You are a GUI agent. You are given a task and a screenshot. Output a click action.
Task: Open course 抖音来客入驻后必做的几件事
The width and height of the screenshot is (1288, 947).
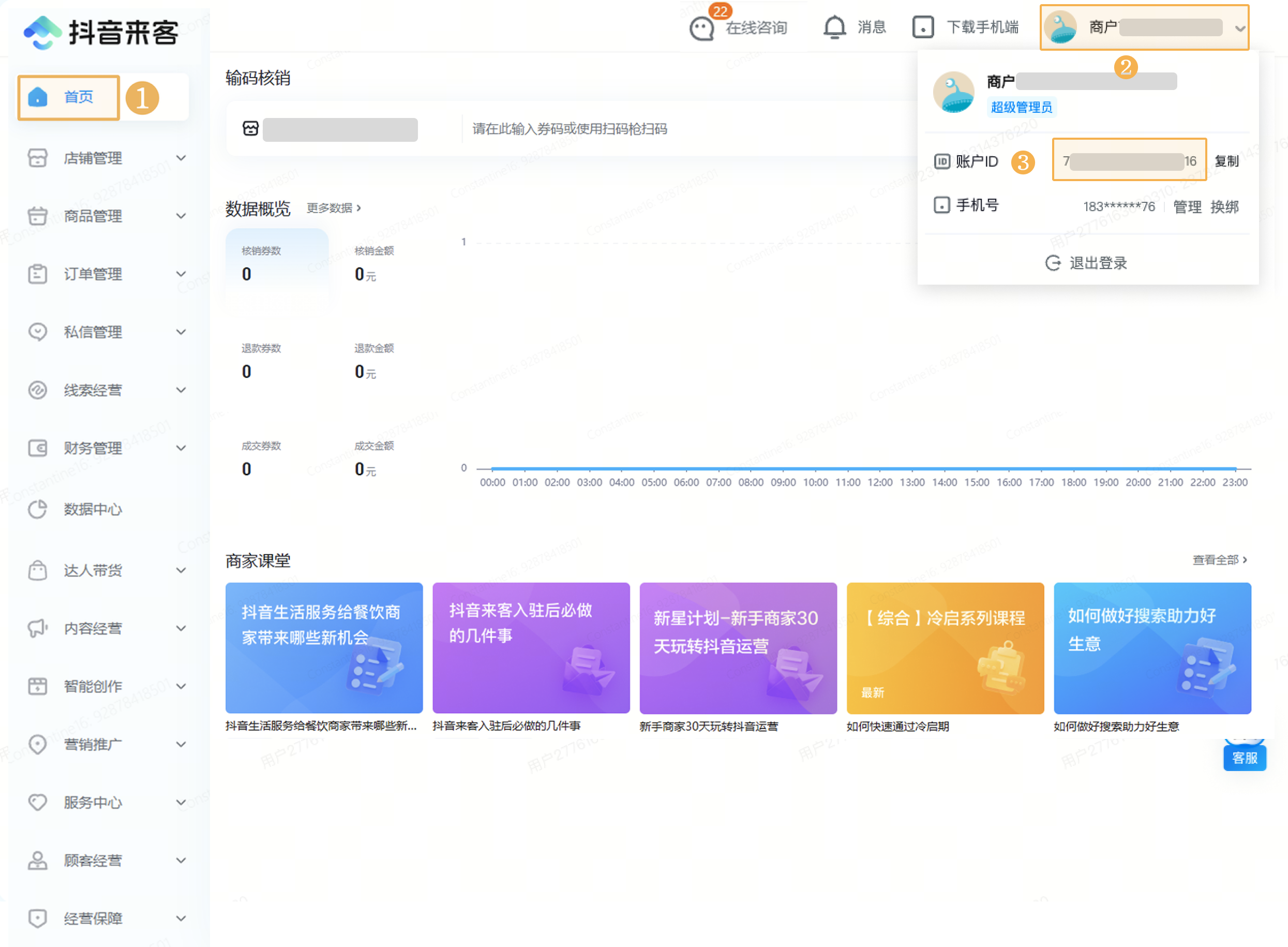531,648
